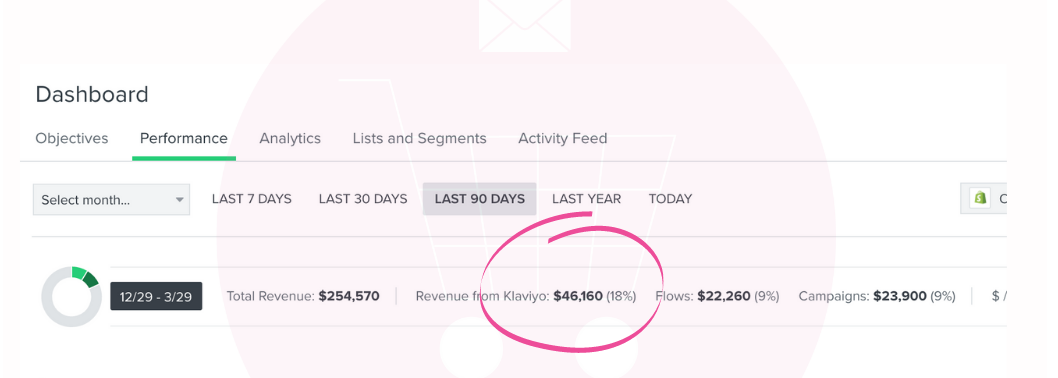Choose the Last 30 Days range

[x=363, y=199]
